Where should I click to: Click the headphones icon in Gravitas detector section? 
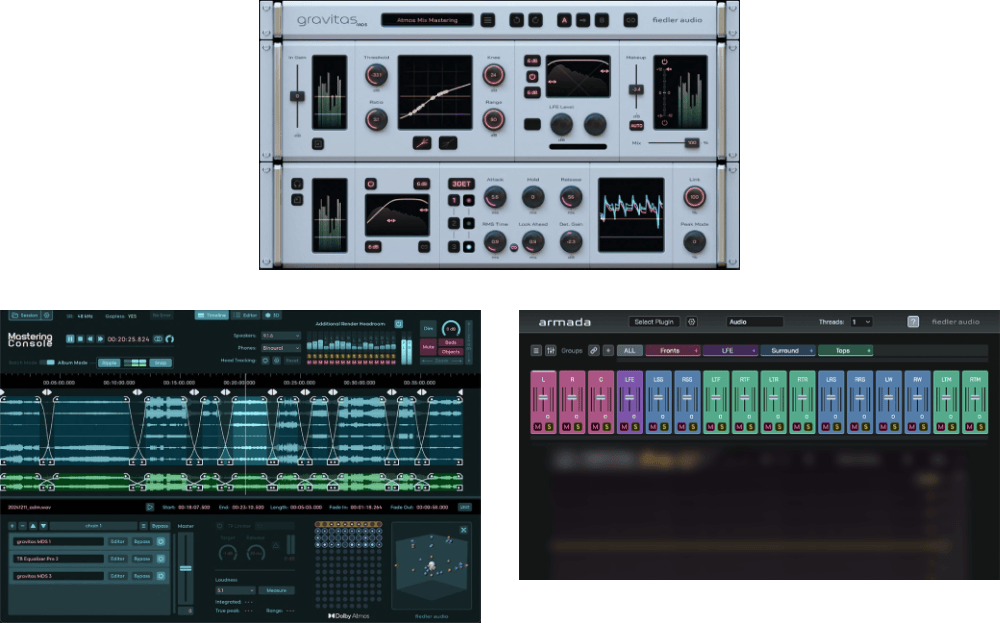click(x=298, y=183)
